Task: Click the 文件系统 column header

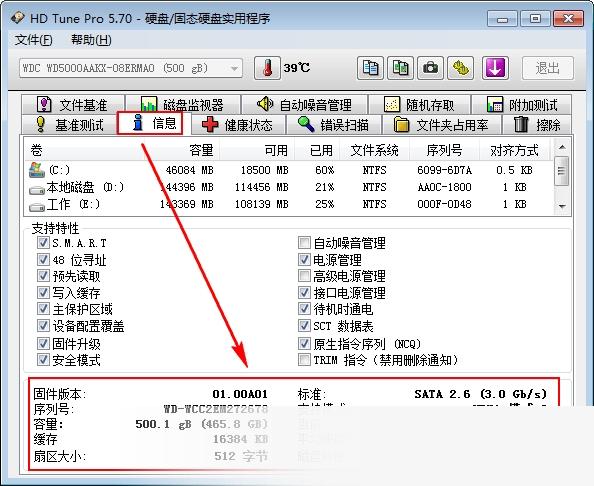Action: coord(374,150)
